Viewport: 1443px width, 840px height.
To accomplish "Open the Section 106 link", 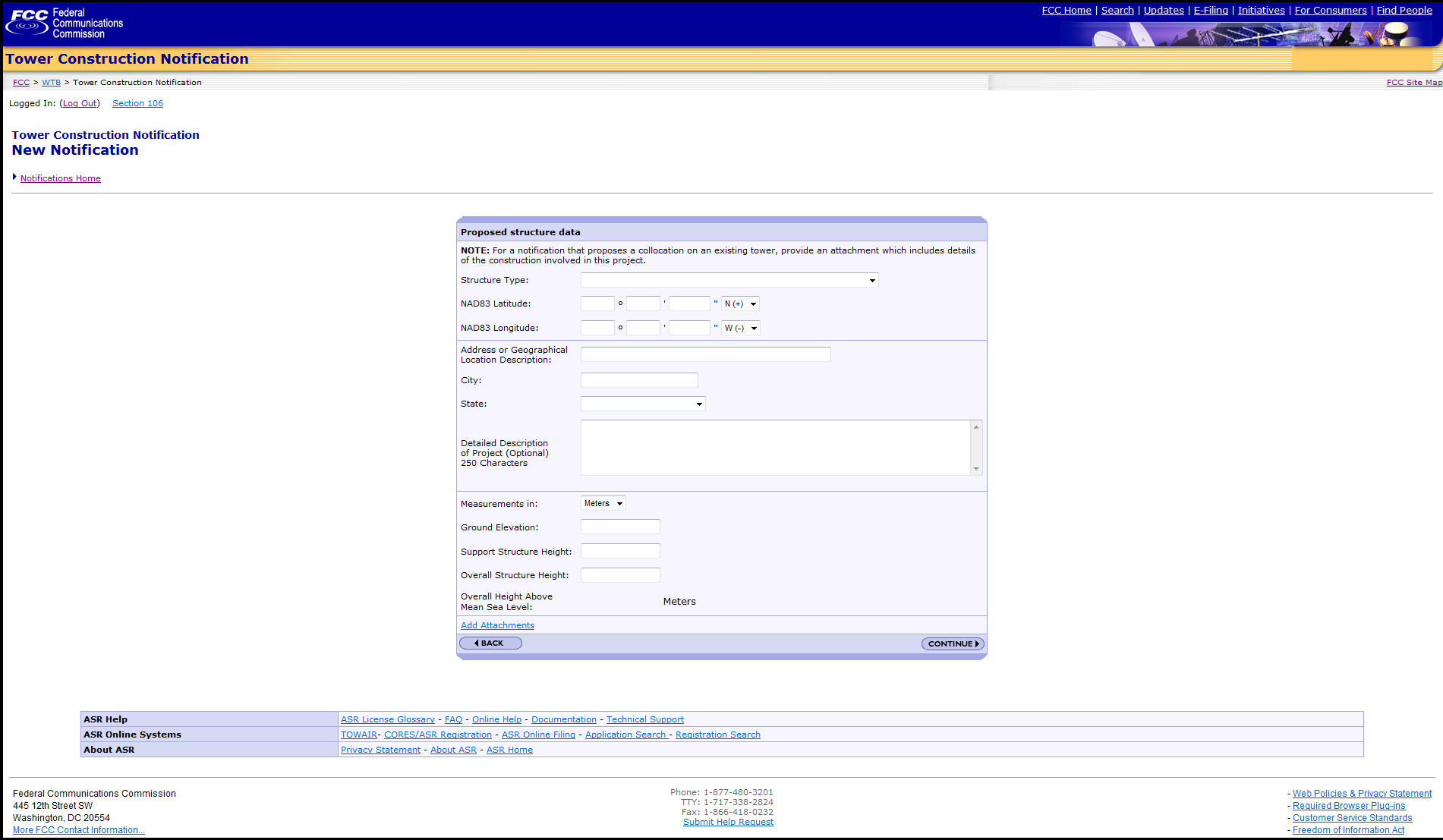I will click(x=137, y=103).
